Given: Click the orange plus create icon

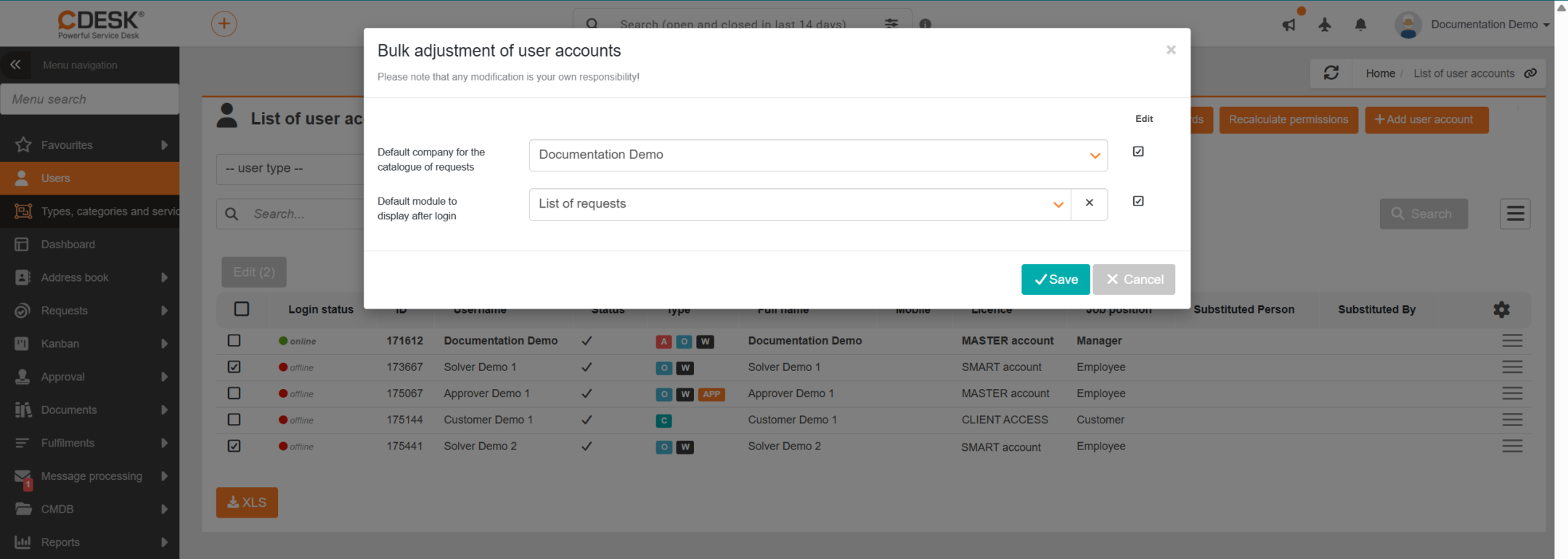Looking at the screenshot, I should pyautogui.click(x=224, y=24).
